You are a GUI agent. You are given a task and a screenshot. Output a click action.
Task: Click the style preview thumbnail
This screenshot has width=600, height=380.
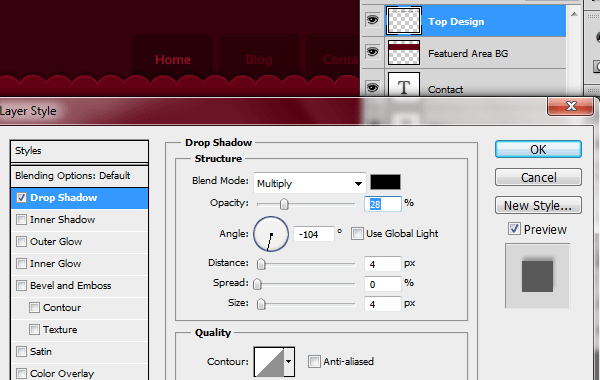pyautogui.click(x=538, y=276)
